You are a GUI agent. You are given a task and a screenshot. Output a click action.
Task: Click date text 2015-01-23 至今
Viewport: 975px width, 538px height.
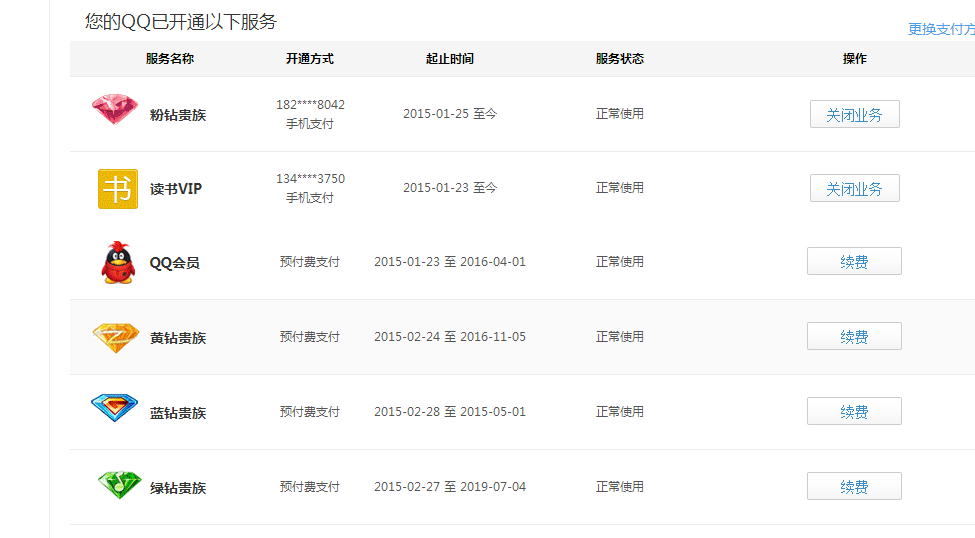(450, 188)
